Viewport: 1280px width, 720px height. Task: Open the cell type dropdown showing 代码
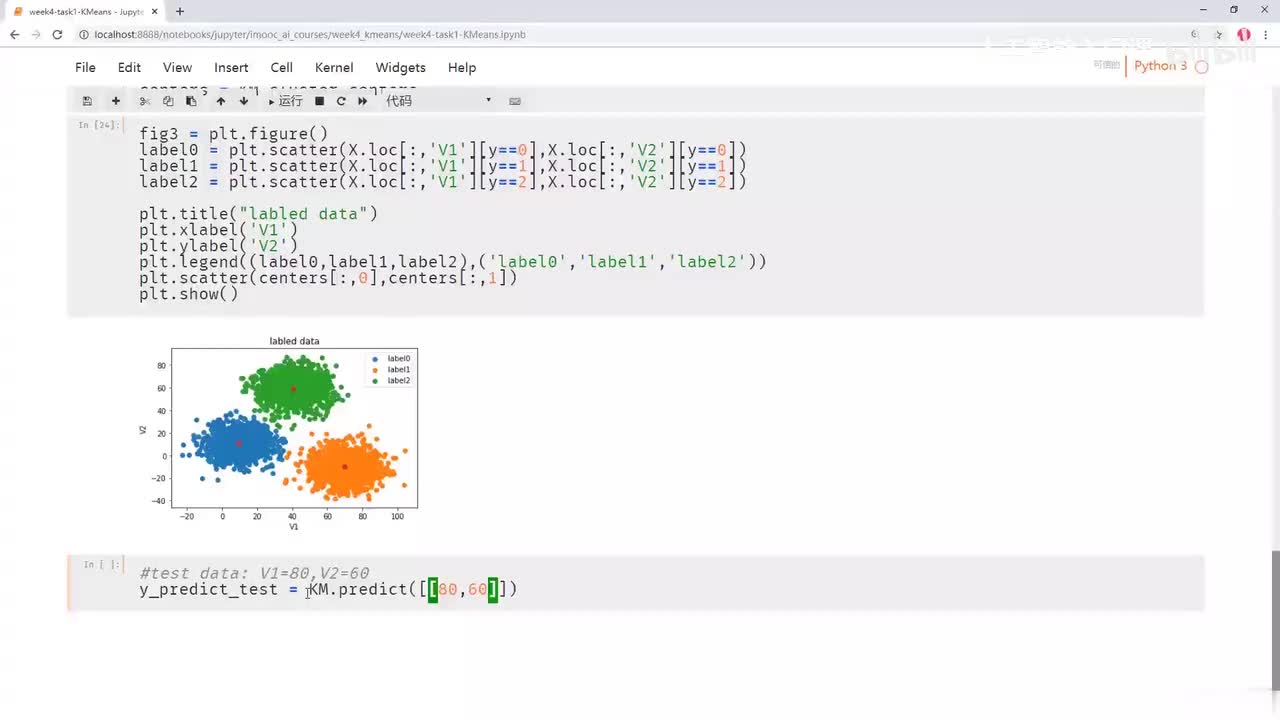point(438,101)
